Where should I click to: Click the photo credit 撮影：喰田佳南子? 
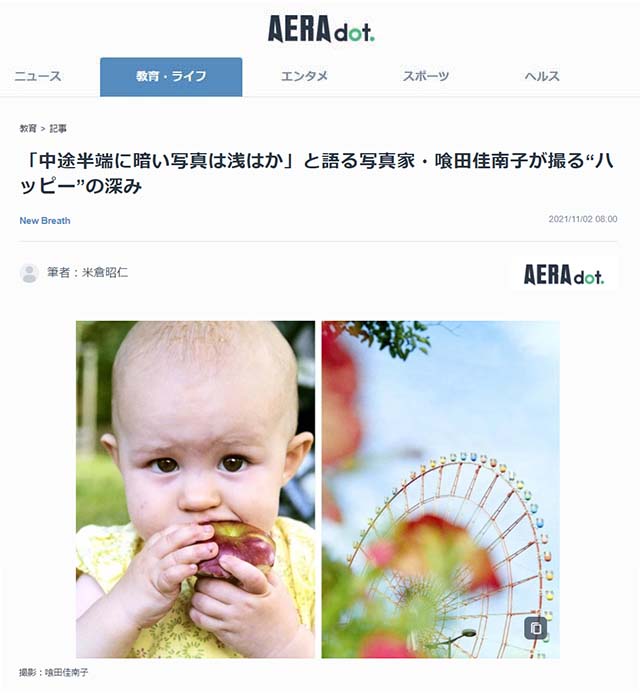click(54, 672)
